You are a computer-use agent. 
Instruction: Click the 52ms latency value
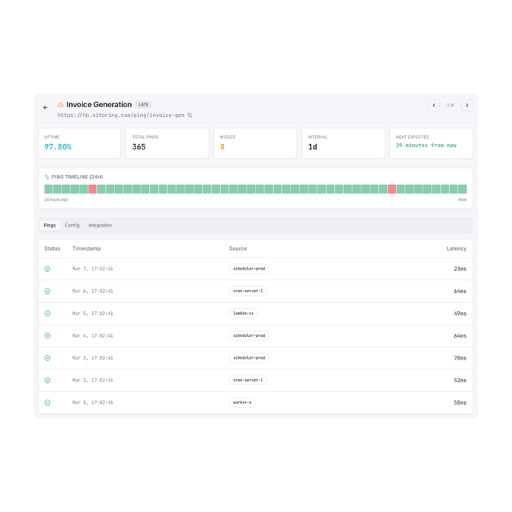click(x=460, y=380)
